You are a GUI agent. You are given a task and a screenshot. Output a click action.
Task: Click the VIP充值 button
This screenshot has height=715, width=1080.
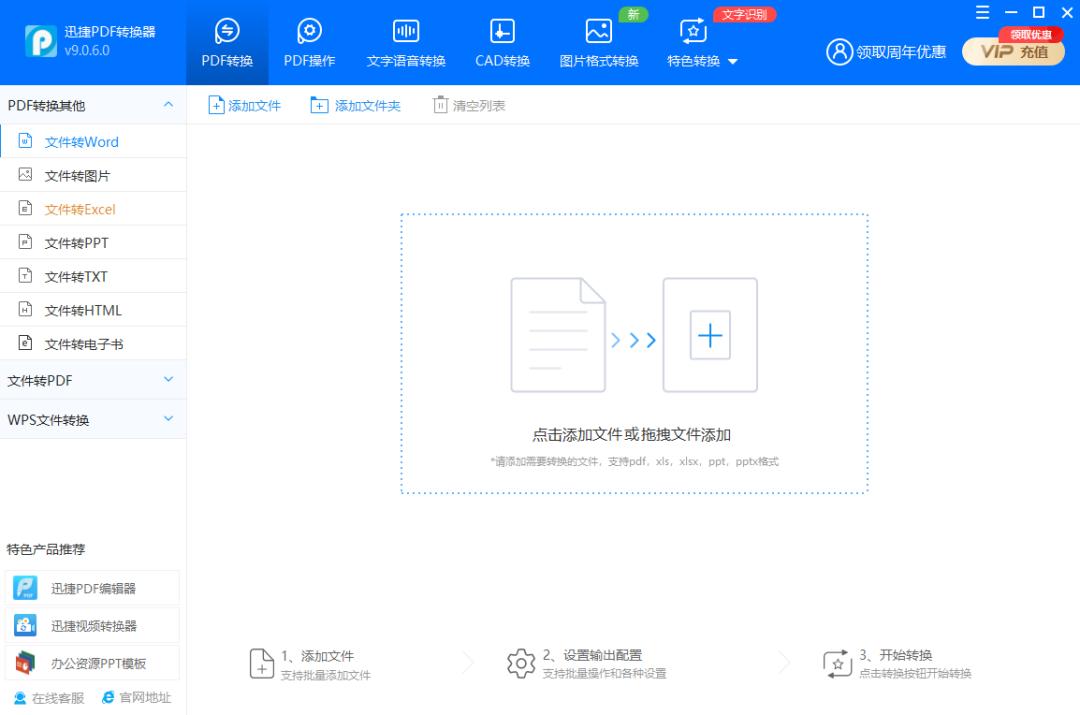coord(1013,52)
